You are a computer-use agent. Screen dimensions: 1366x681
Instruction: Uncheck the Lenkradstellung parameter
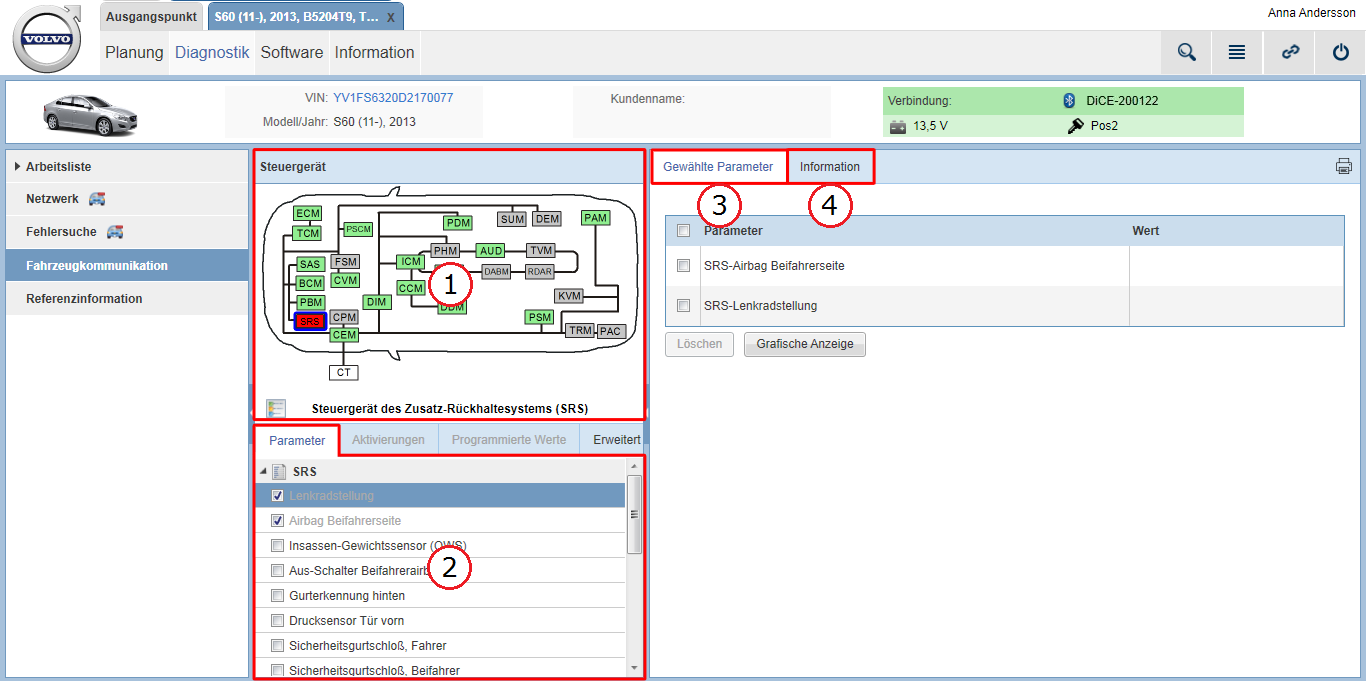click(x=277, y=496)
